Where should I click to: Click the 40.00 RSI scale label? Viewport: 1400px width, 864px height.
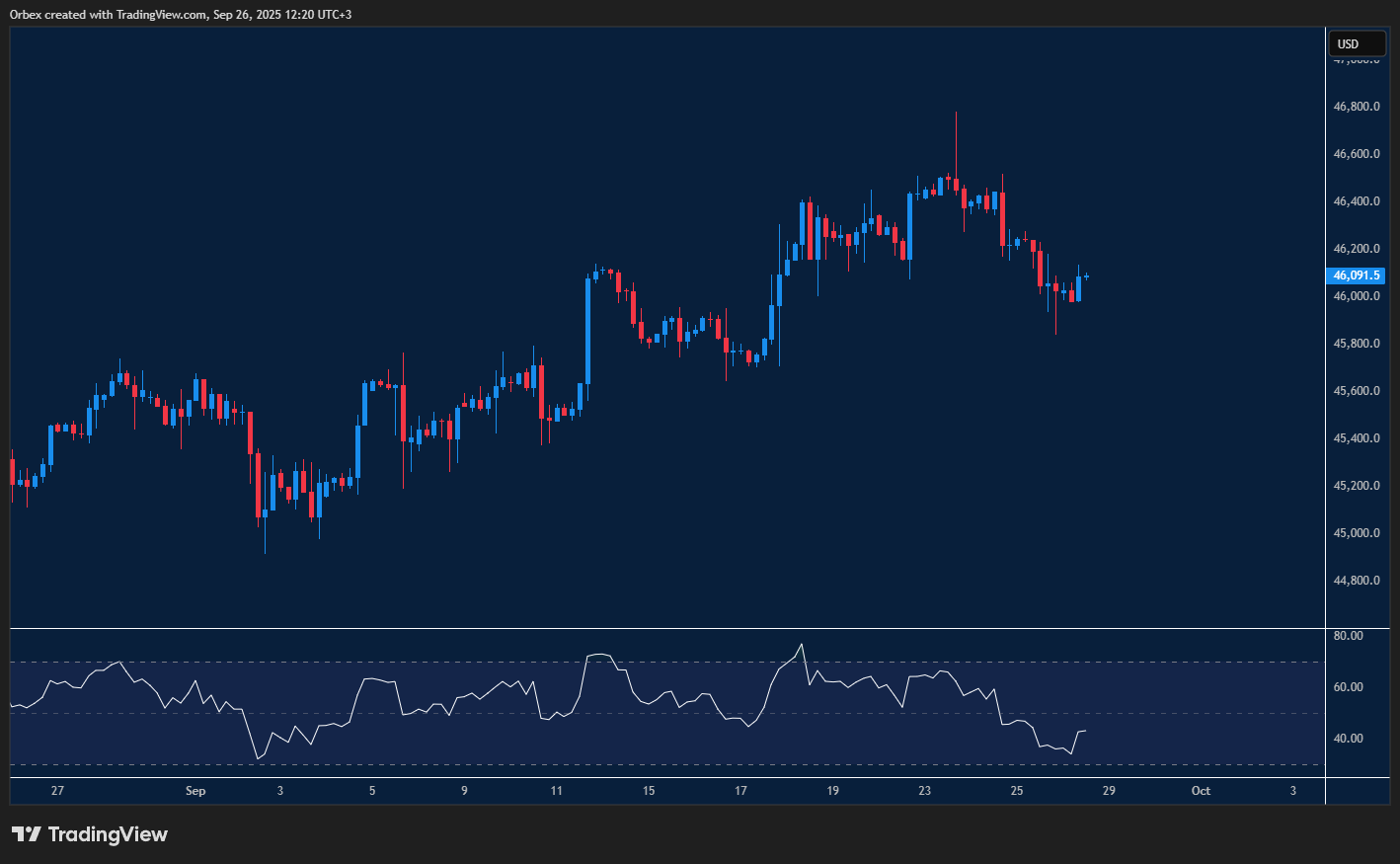(x=1348, y=739)
